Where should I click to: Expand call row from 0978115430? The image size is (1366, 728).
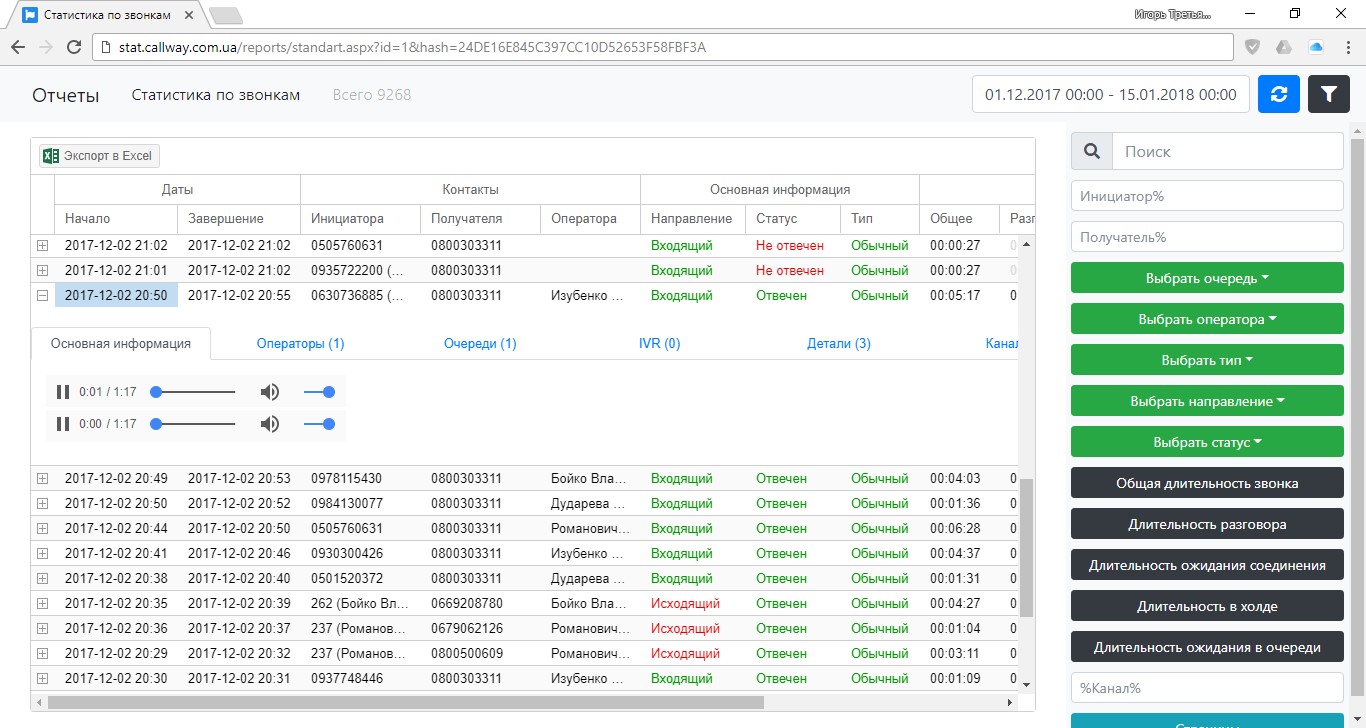point(42,478)
